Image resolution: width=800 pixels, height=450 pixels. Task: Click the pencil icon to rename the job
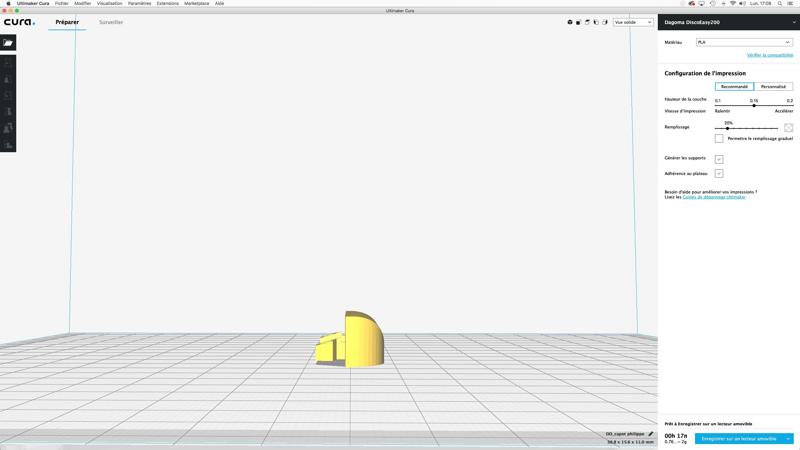click(651, 434)
